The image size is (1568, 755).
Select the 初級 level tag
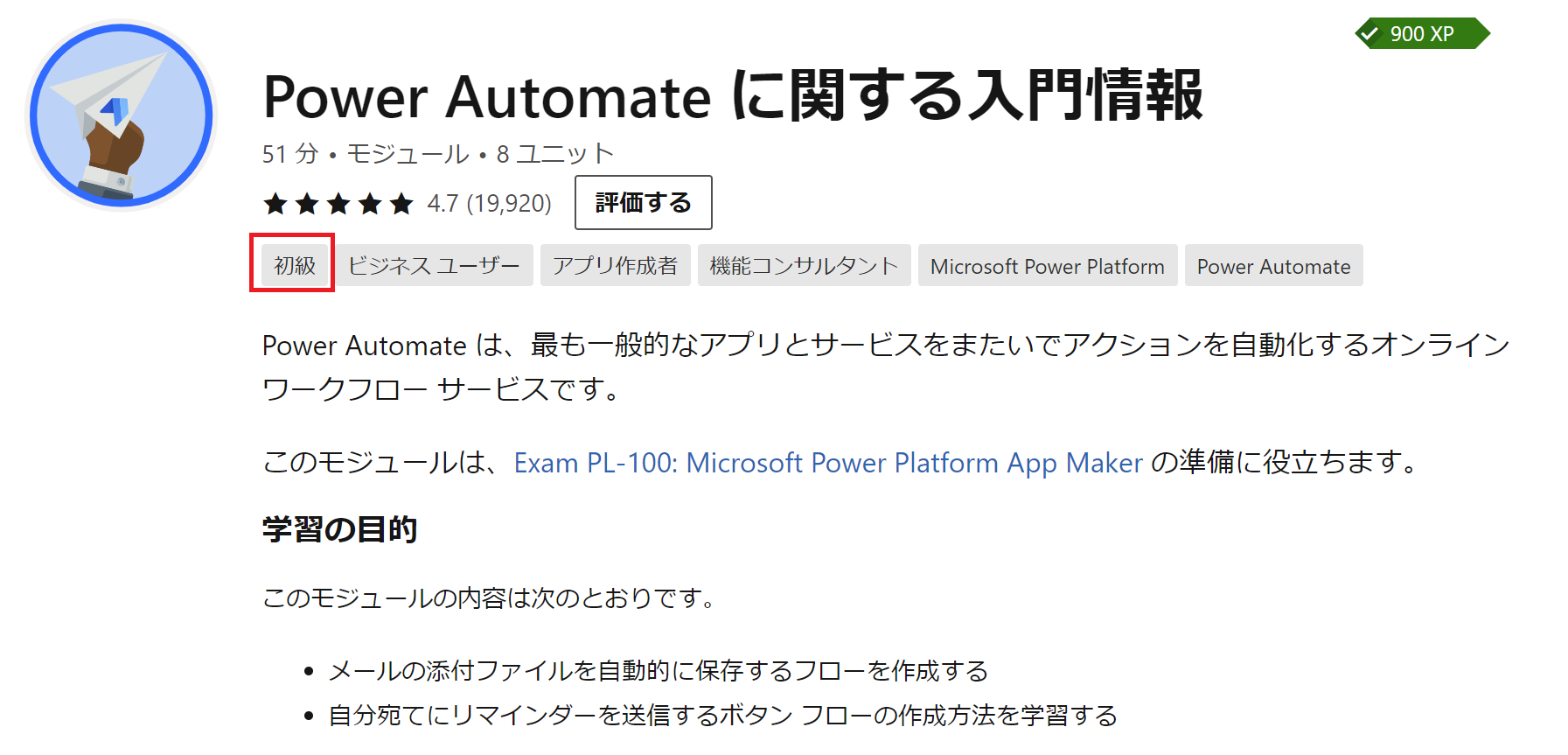(295, 265)
